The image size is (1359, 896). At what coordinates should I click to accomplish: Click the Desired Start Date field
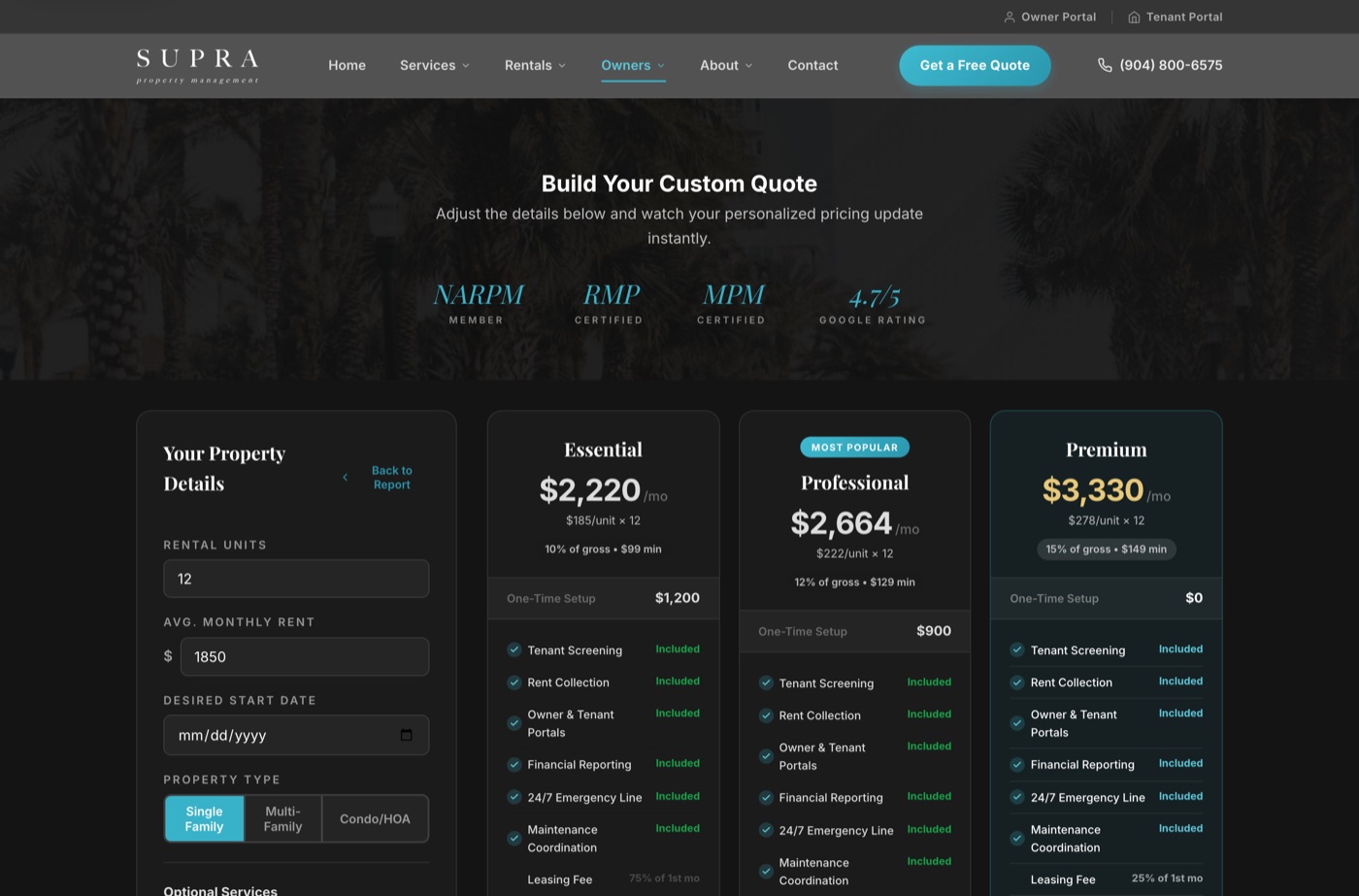tap(296, 735)
